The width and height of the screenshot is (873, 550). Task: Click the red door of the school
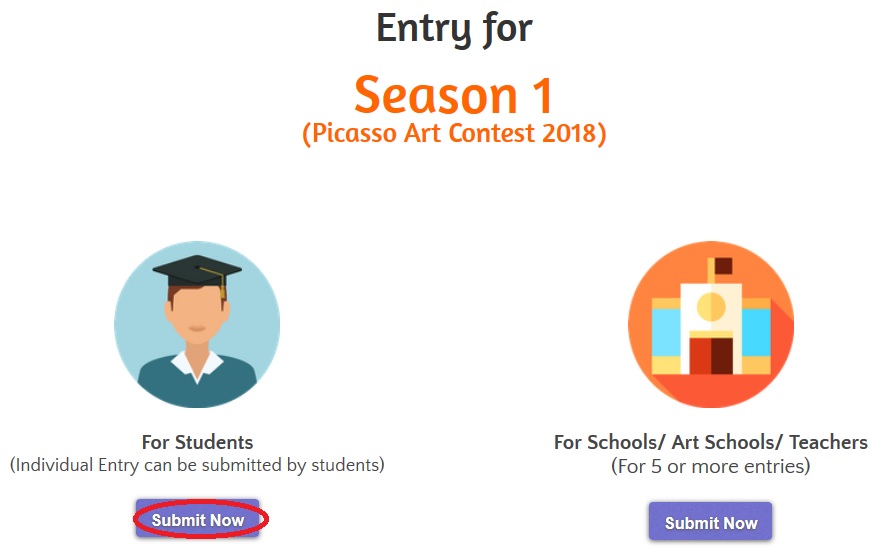[710, 355]
